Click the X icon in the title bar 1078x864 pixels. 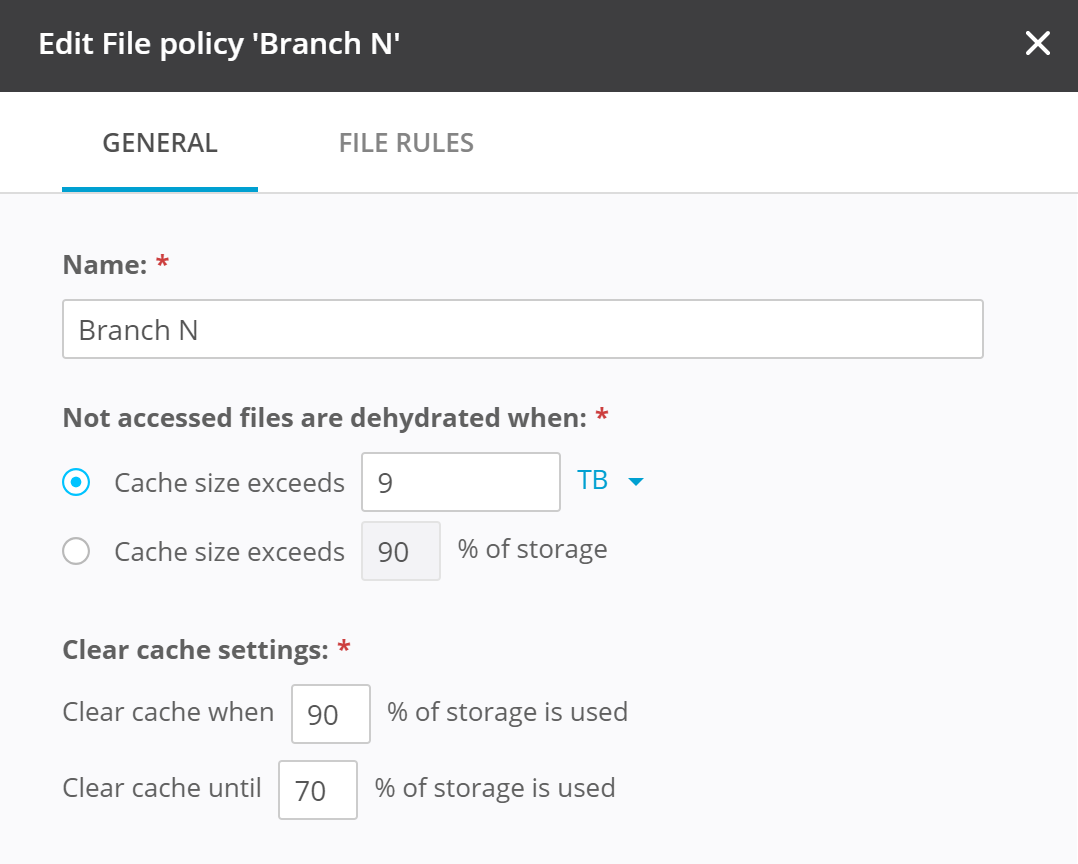[x=1037, y=44]
